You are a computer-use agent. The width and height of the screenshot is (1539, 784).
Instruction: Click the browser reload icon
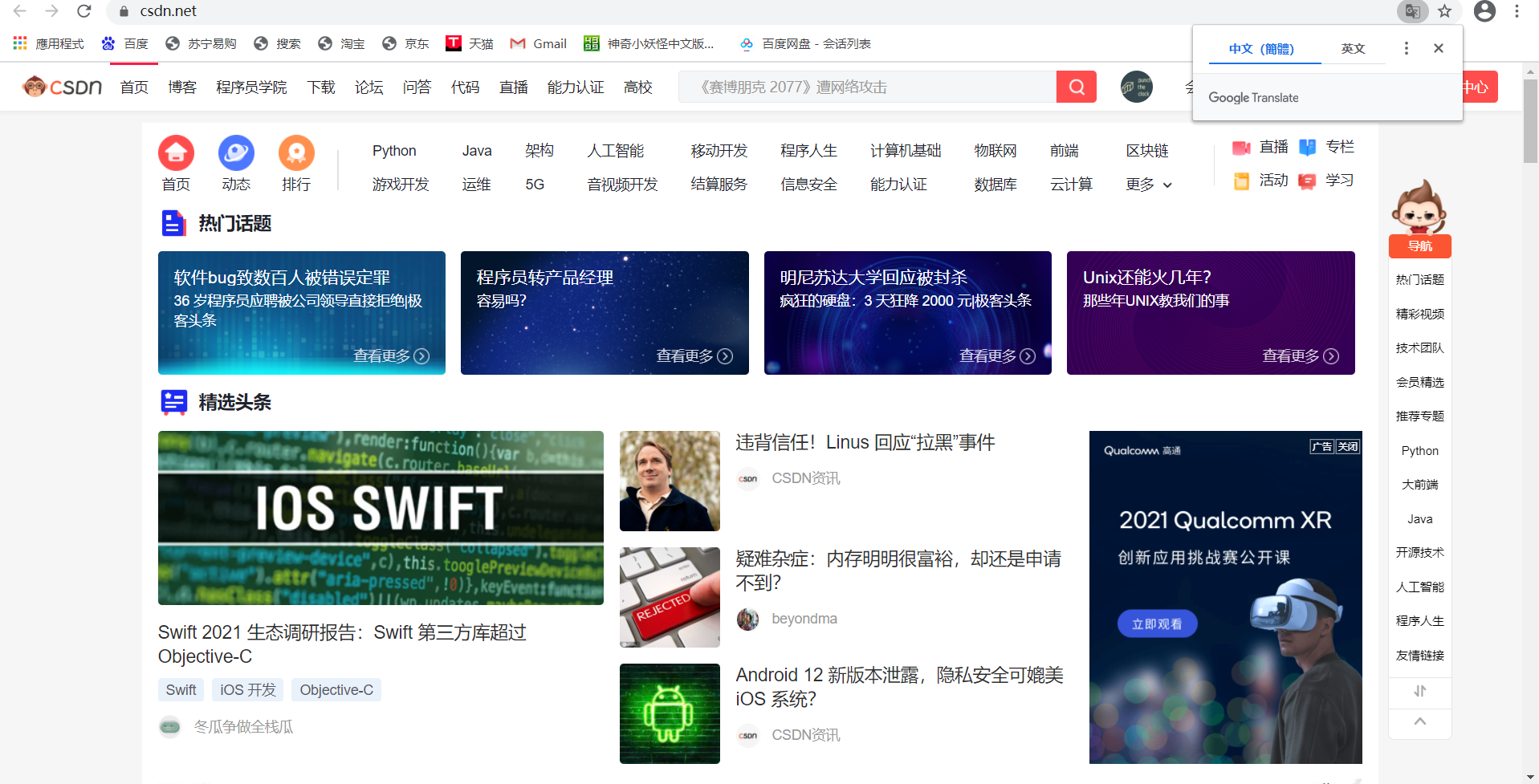pyautogui.click(x=84, y=11)
